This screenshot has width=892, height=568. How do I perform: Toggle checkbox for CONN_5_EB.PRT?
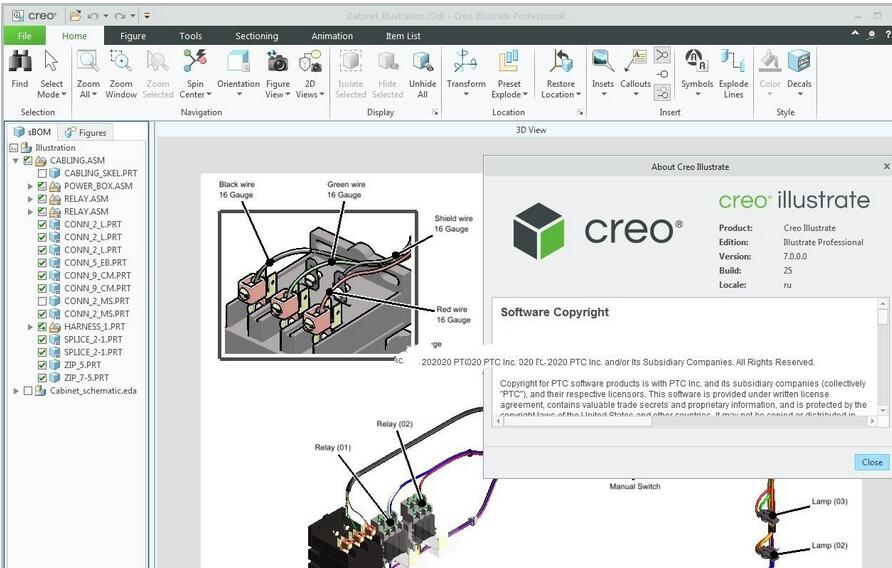click(42, 262)
